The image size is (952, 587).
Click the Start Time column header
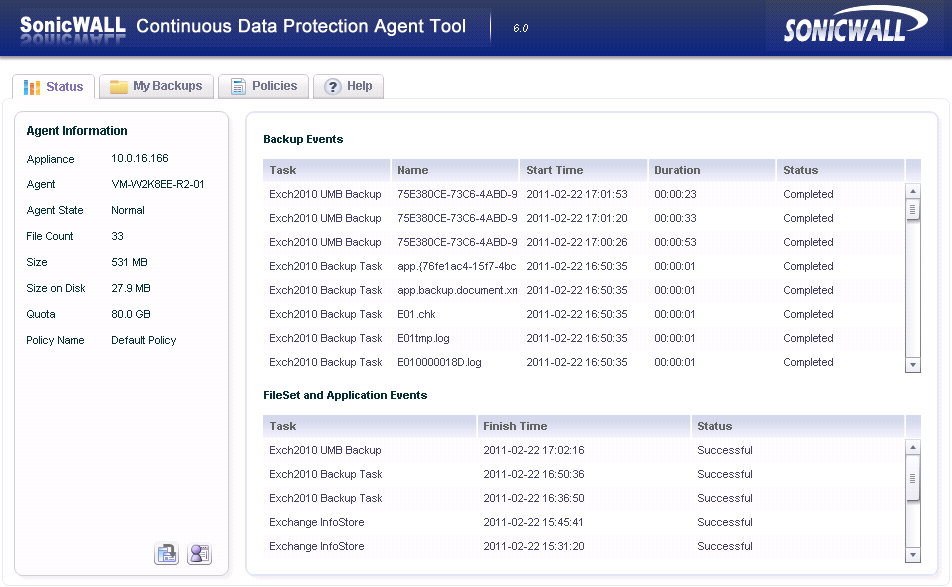click(583, 171)
